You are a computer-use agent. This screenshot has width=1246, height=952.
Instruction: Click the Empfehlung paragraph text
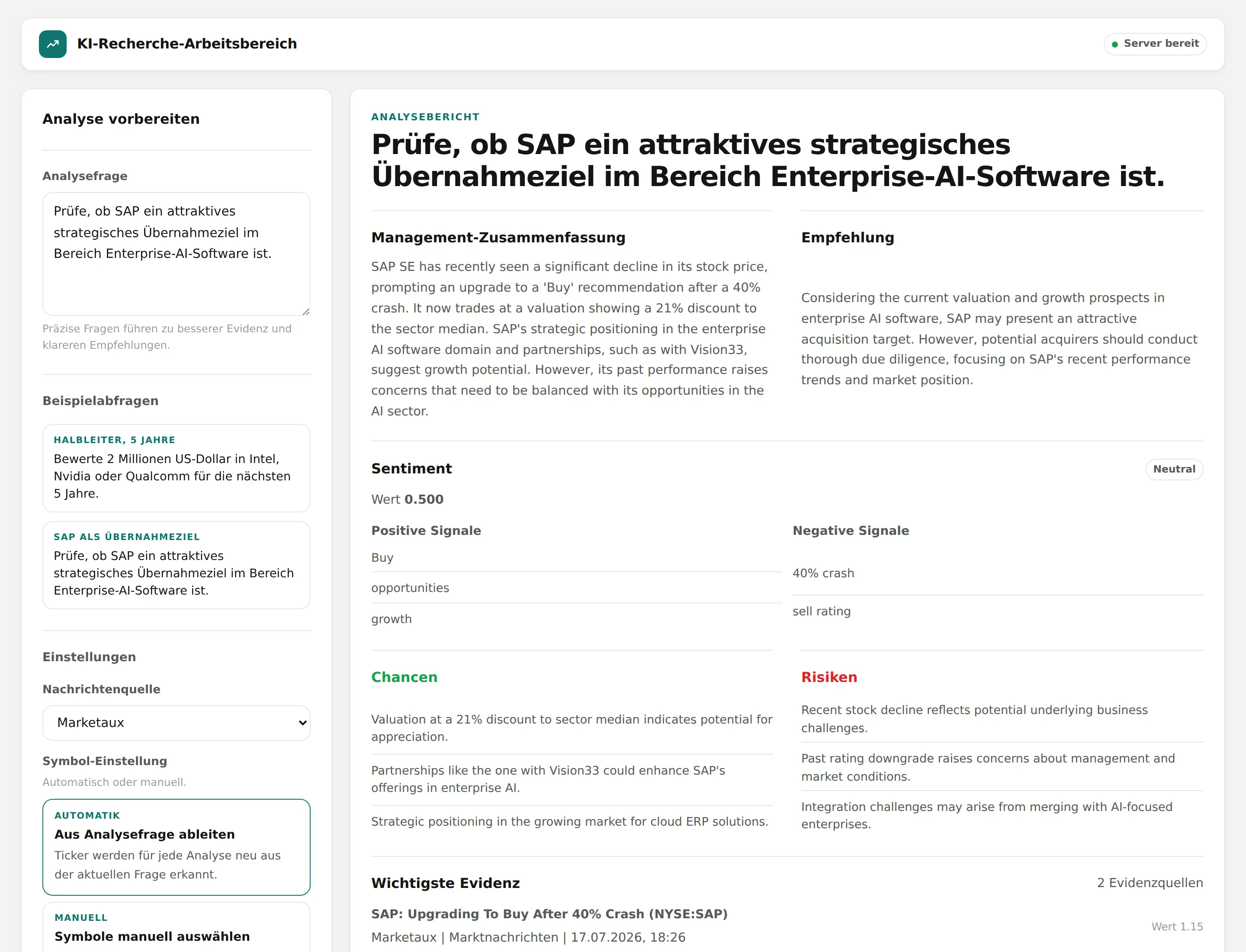999,339
